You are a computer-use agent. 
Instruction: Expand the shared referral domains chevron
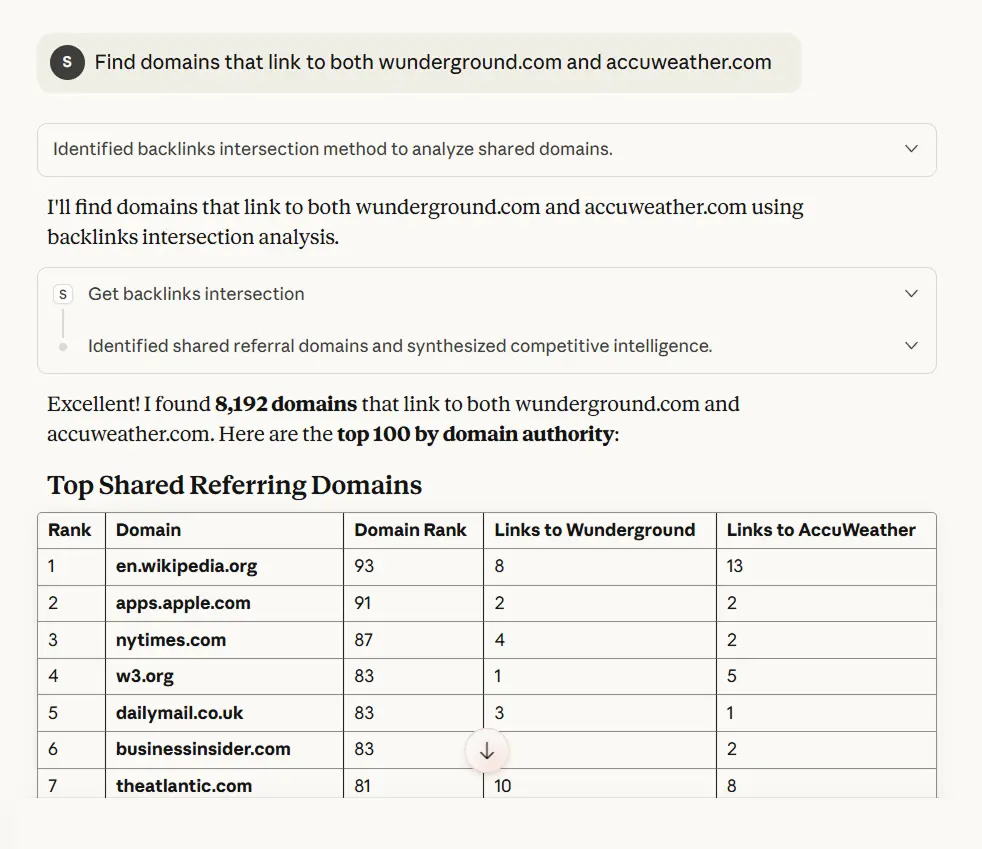910,346
